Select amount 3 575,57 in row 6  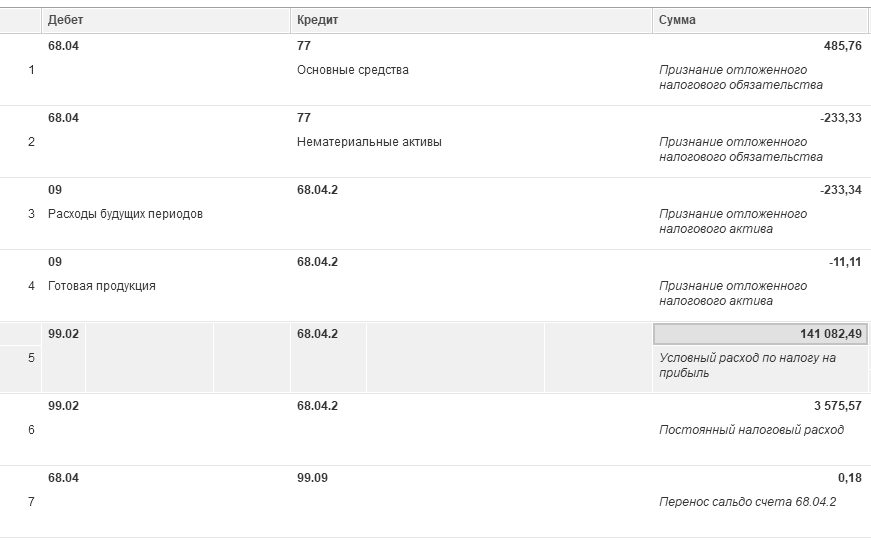[x=838, y=406]
